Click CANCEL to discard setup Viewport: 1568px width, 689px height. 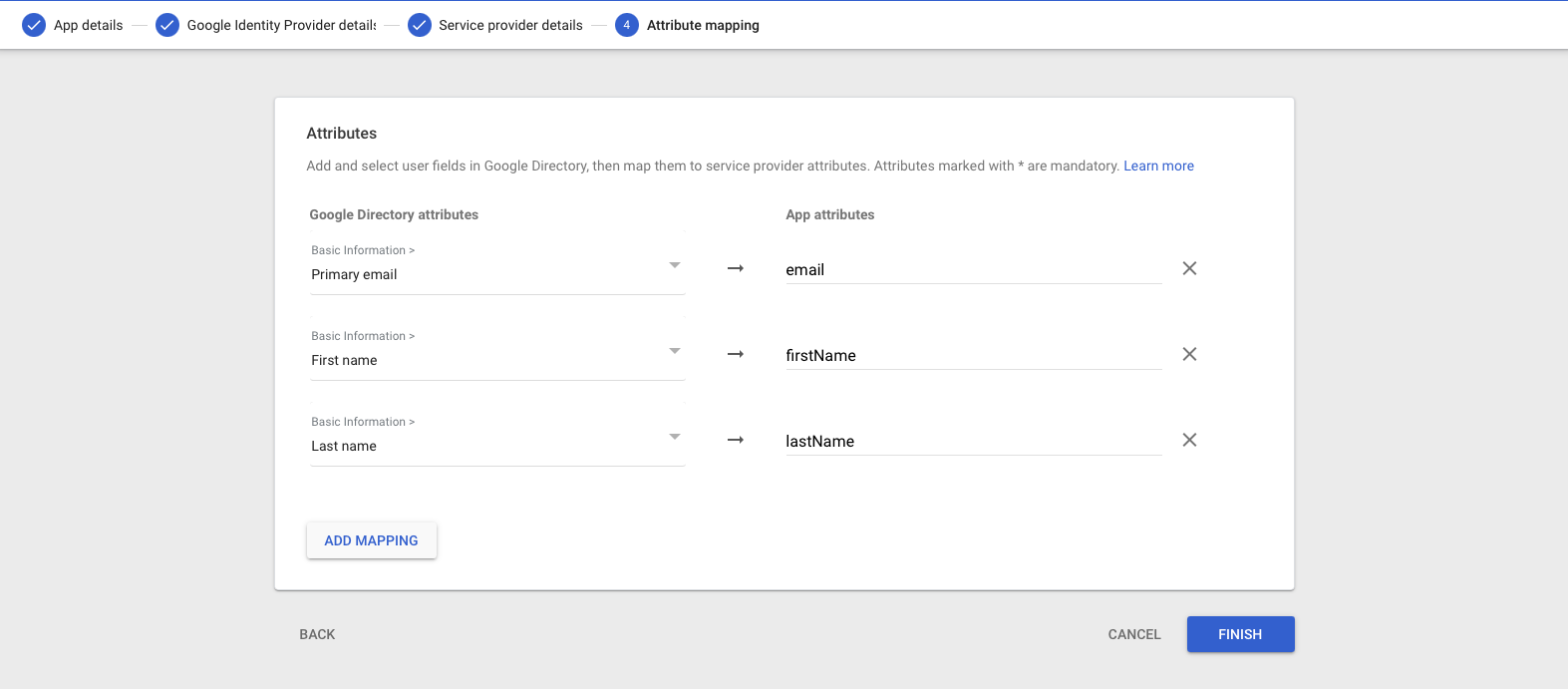click(1134, 634)
